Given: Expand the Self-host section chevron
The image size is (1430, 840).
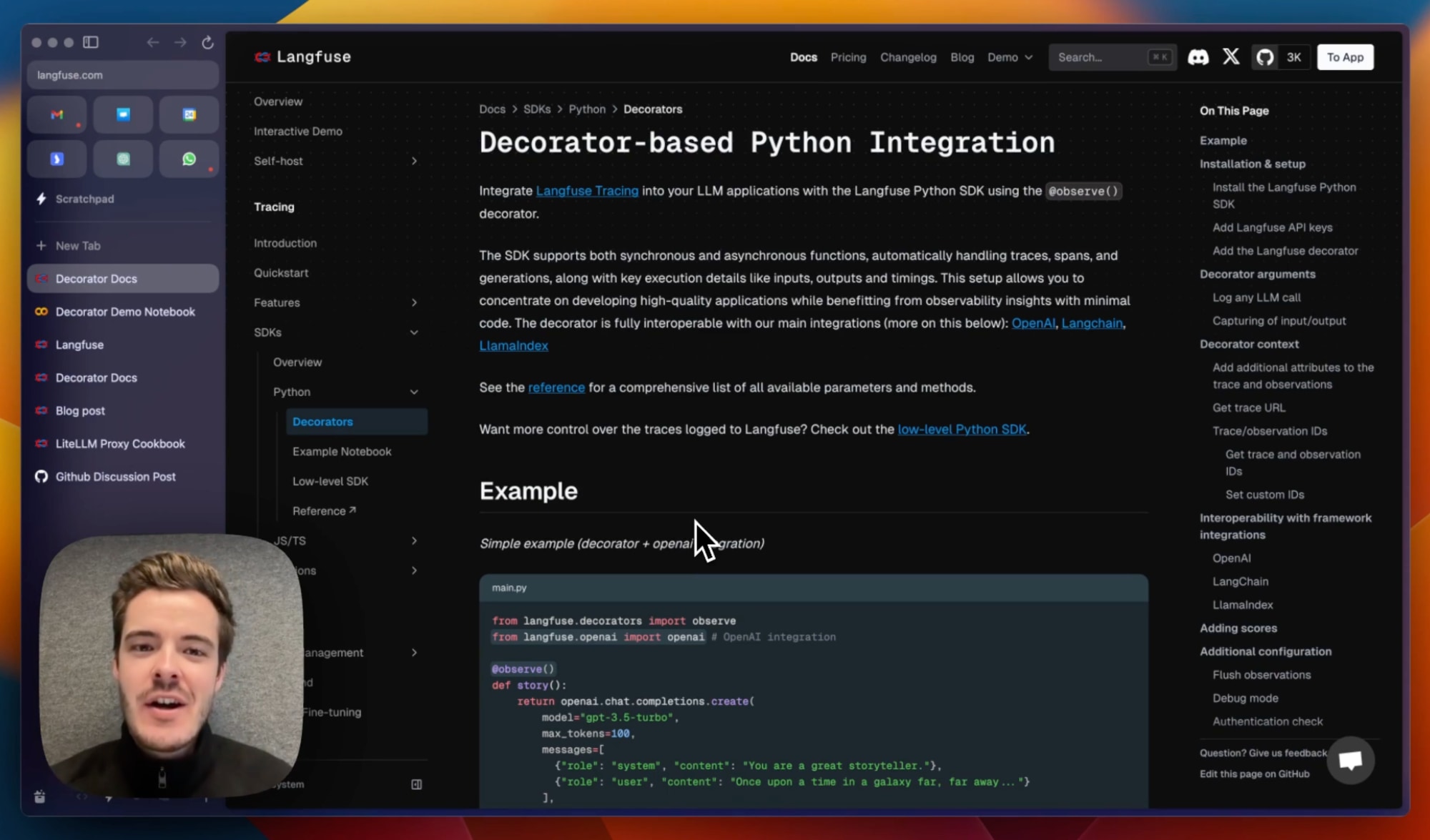Looking at the screenshot, I should tap(415, 161).
